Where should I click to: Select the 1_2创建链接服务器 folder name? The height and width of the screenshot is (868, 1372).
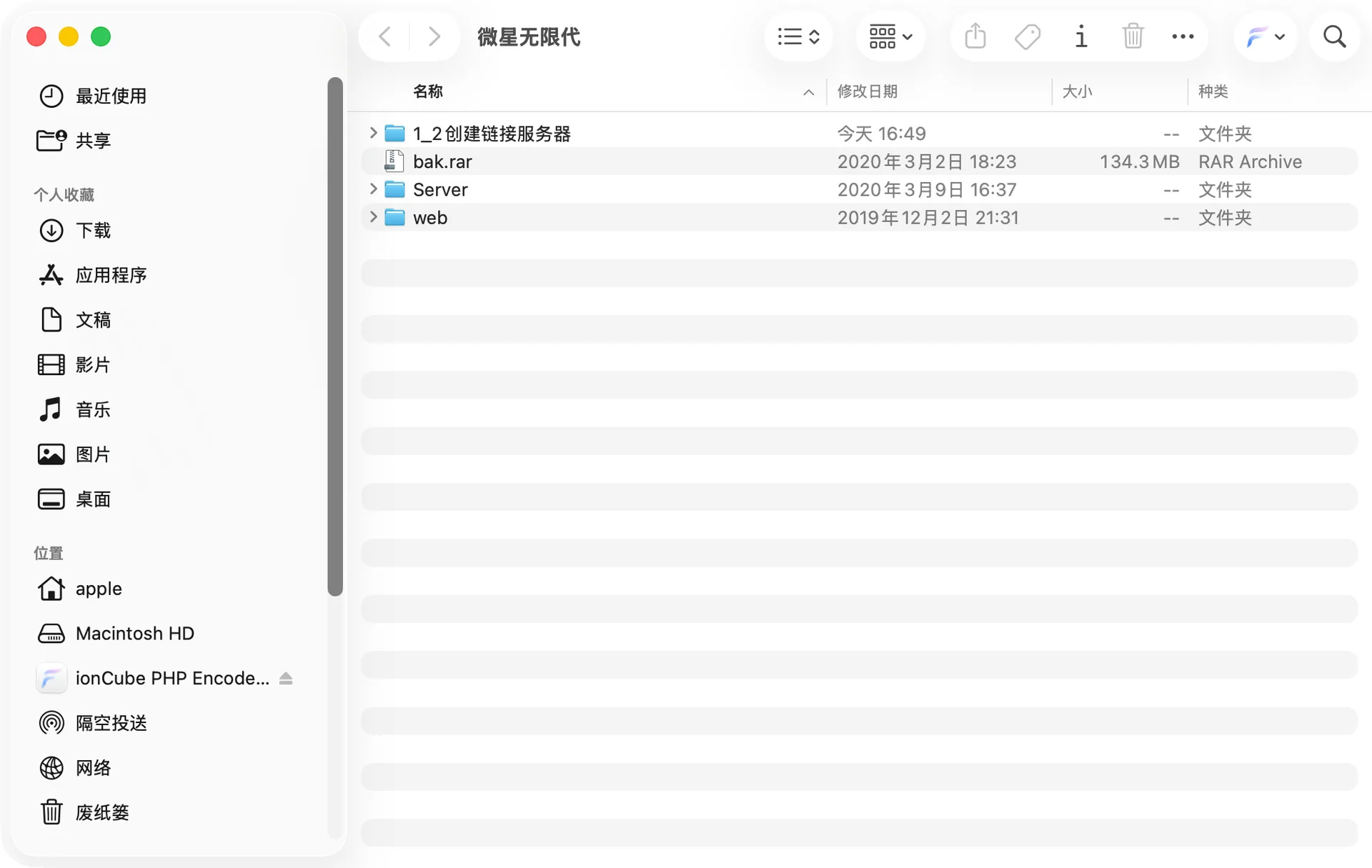(x=492, y=134)
